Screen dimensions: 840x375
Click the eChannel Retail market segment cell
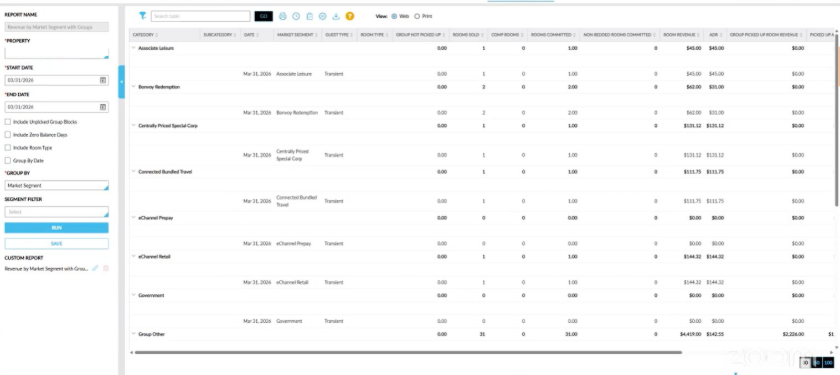point(292,282)
